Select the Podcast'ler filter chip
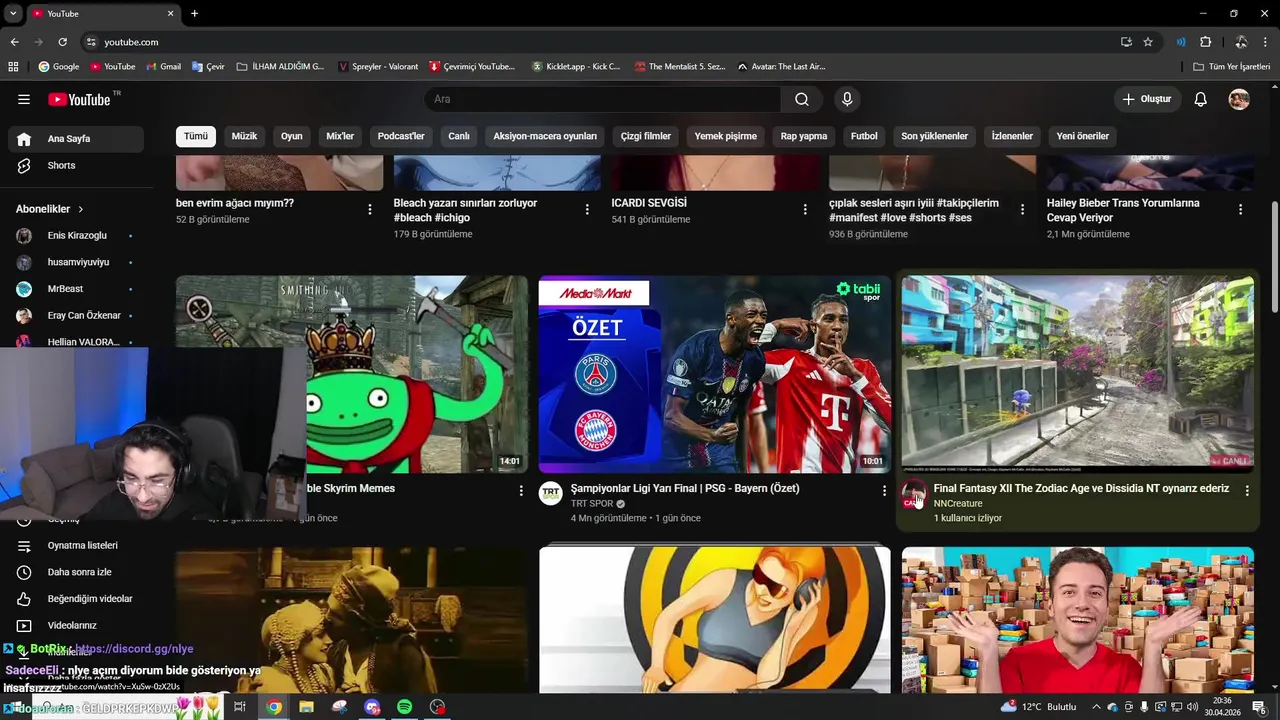The width and height of the screenshot is (1280, 720). pyautogui.click(x=401, y=136)
